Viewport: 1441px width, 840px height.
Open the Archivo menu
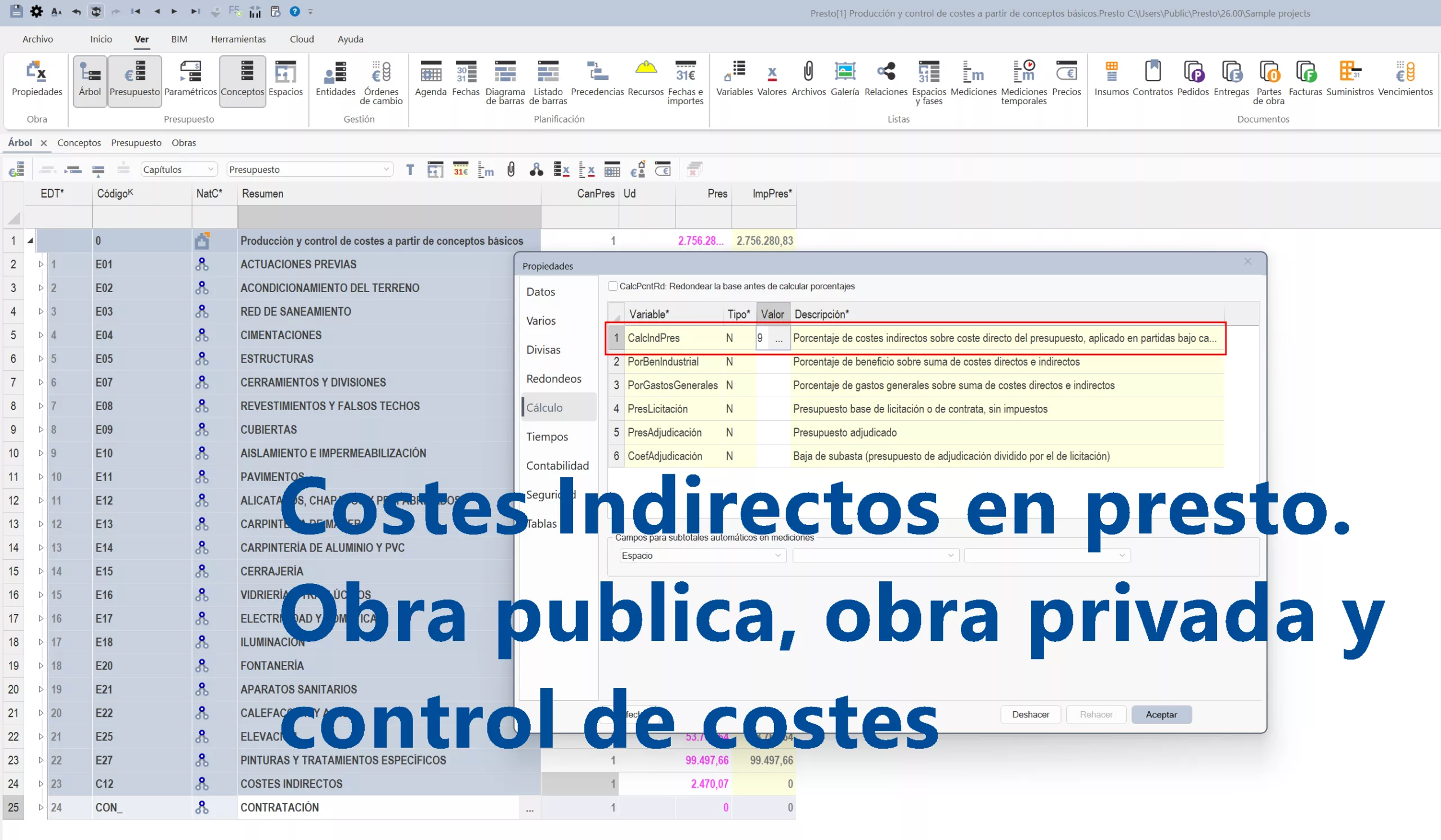coord(38,39)
